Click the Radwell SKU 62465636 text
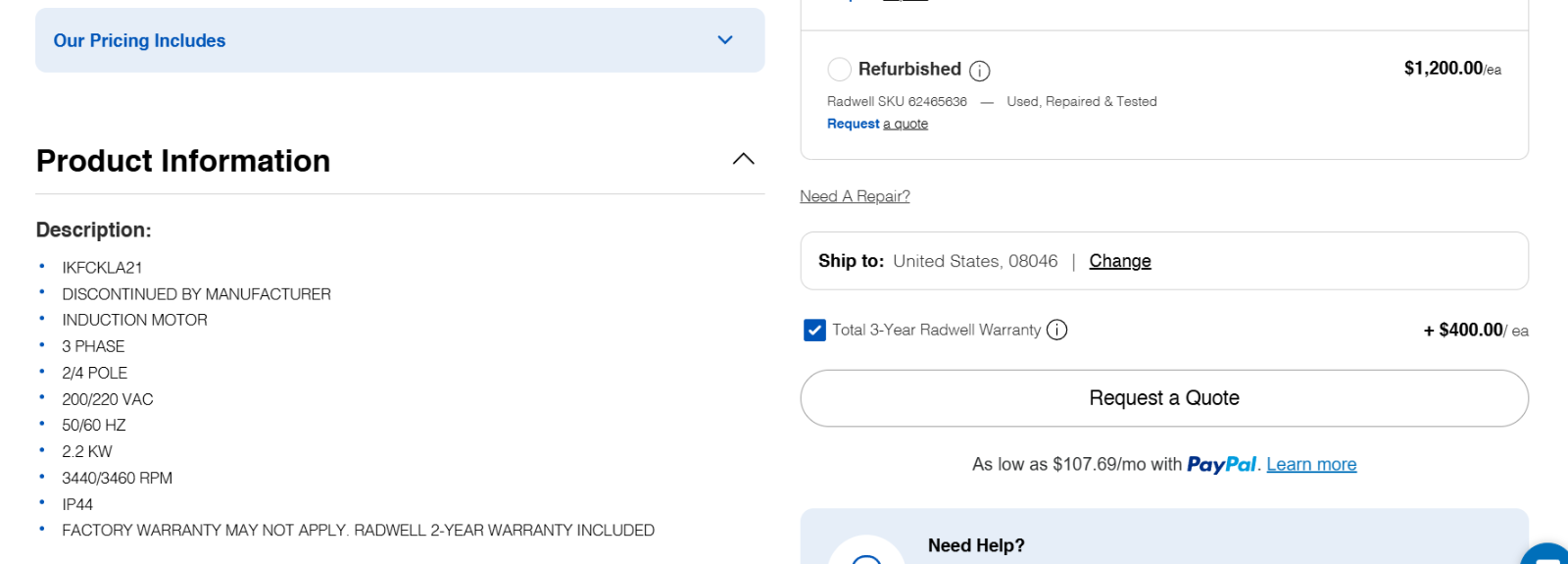The height and width of the screenshot is (564, 1568). click(897, 102)
